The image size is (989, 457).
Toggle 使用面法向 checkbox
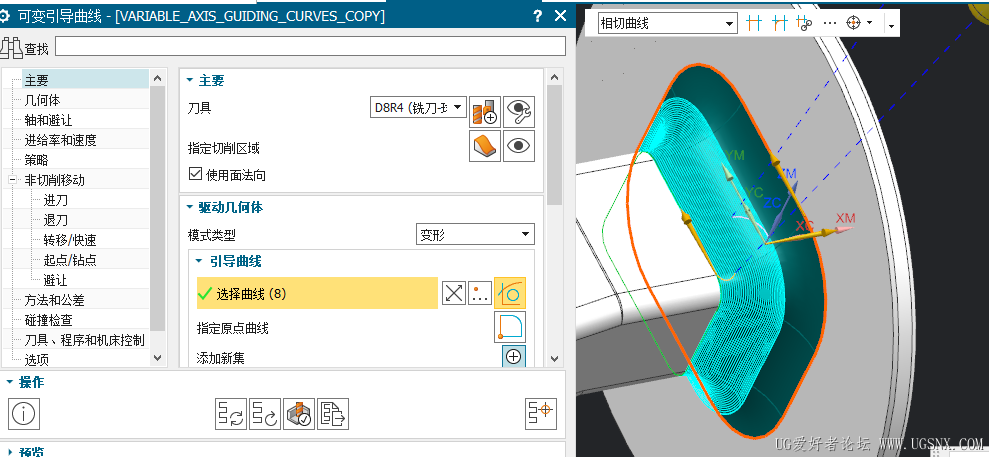pyautogui.click(x=195, y=175)
